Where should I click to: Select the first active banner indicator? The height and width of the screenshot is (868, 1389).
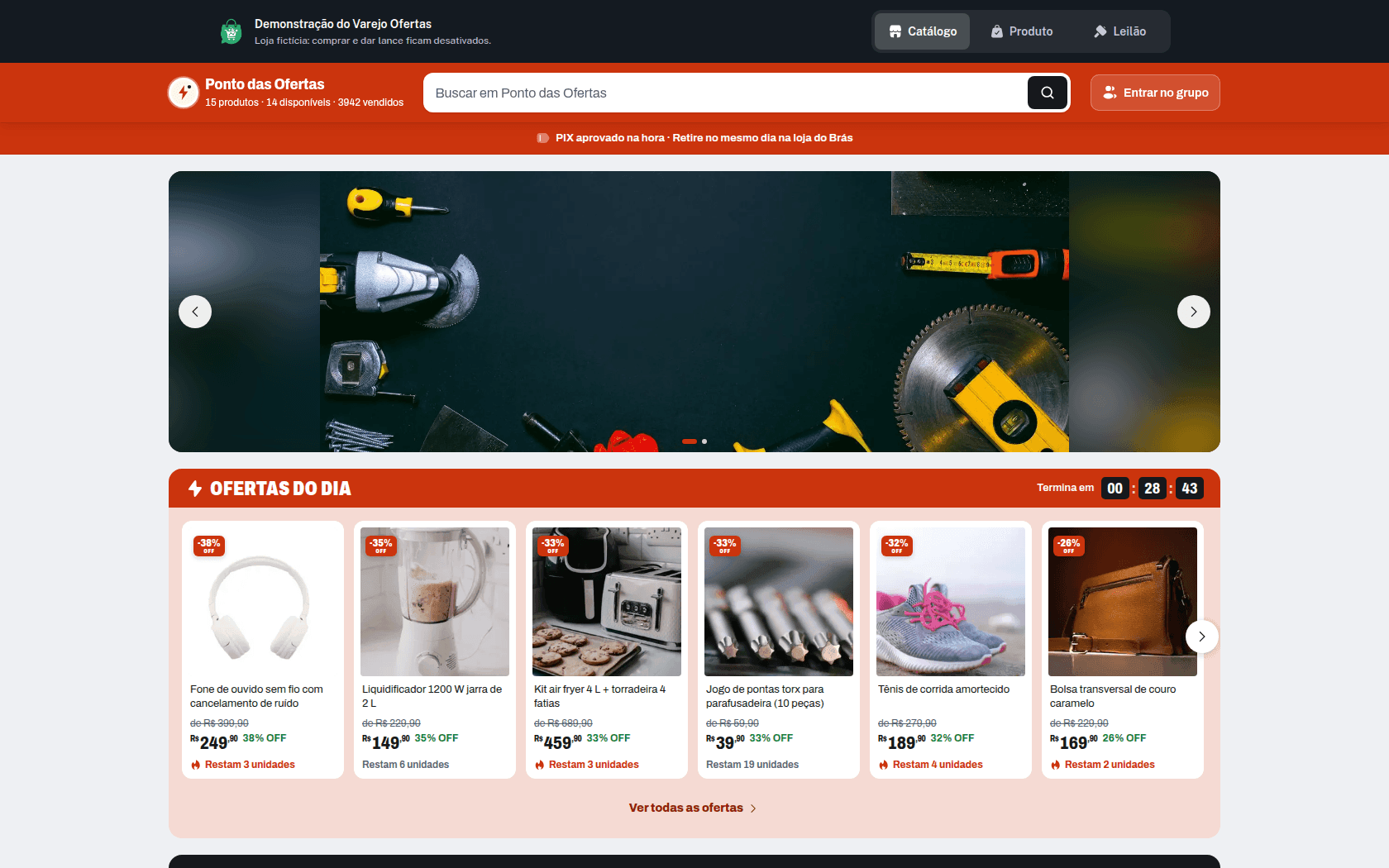[x=690, y=441]
